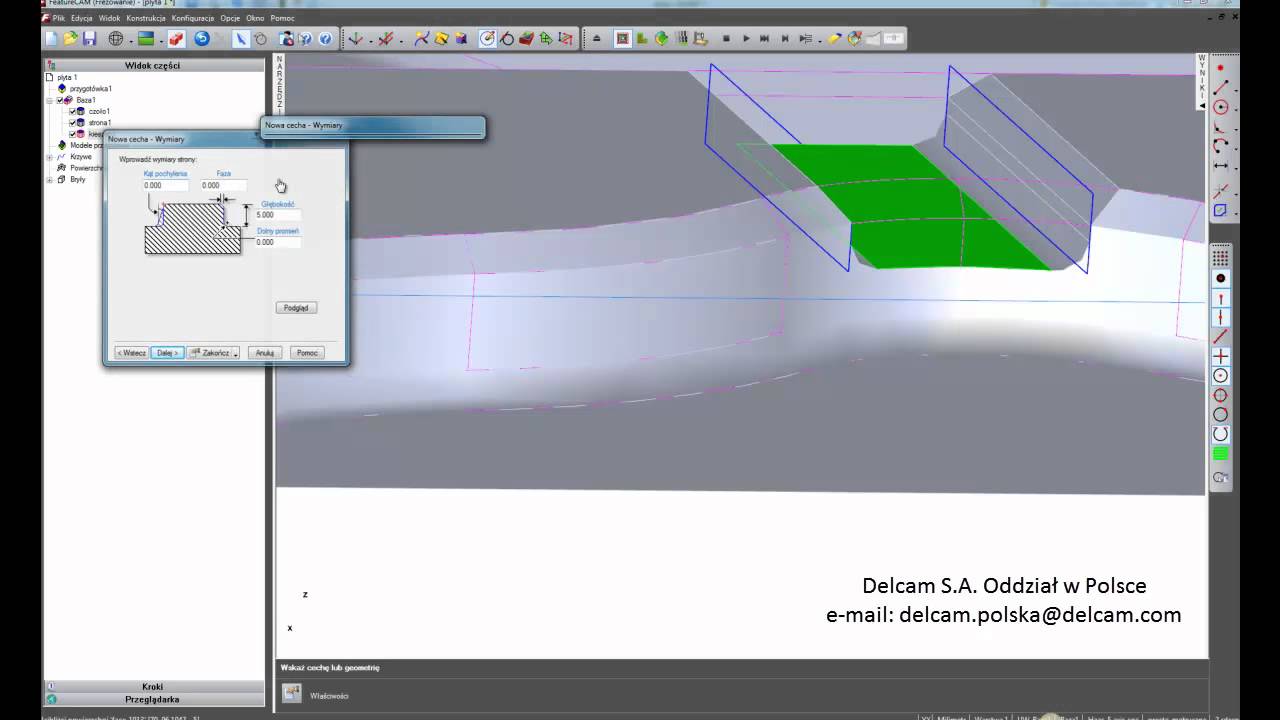Toggle the strona1 feature checkbox
The image size is (1280, 720).
pyautogui.click(x=72, y=123)
